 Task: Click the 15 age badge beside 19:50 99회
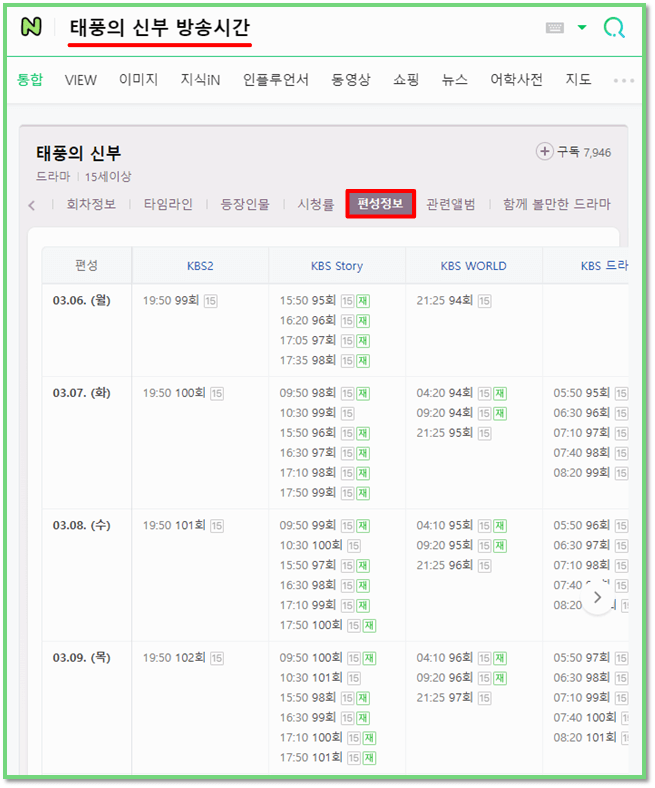click(x=211, y=301)
